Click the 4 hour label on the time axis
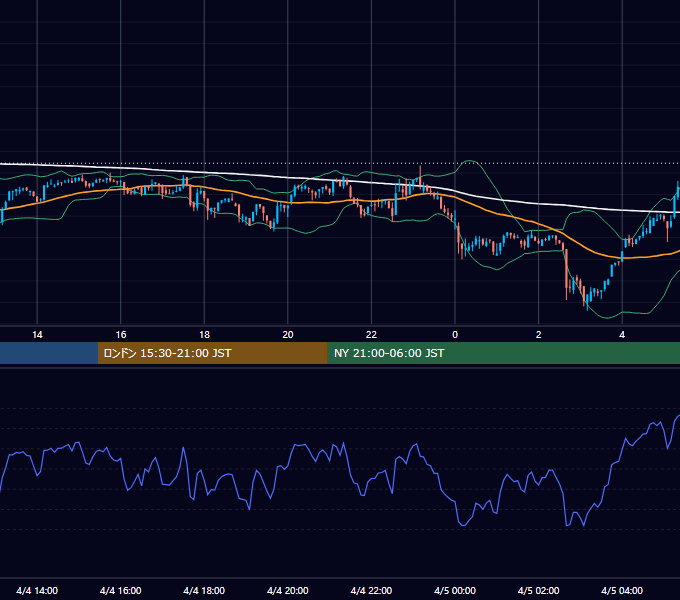The width and height of the screenshot is (680, 600). coord(622,335)
